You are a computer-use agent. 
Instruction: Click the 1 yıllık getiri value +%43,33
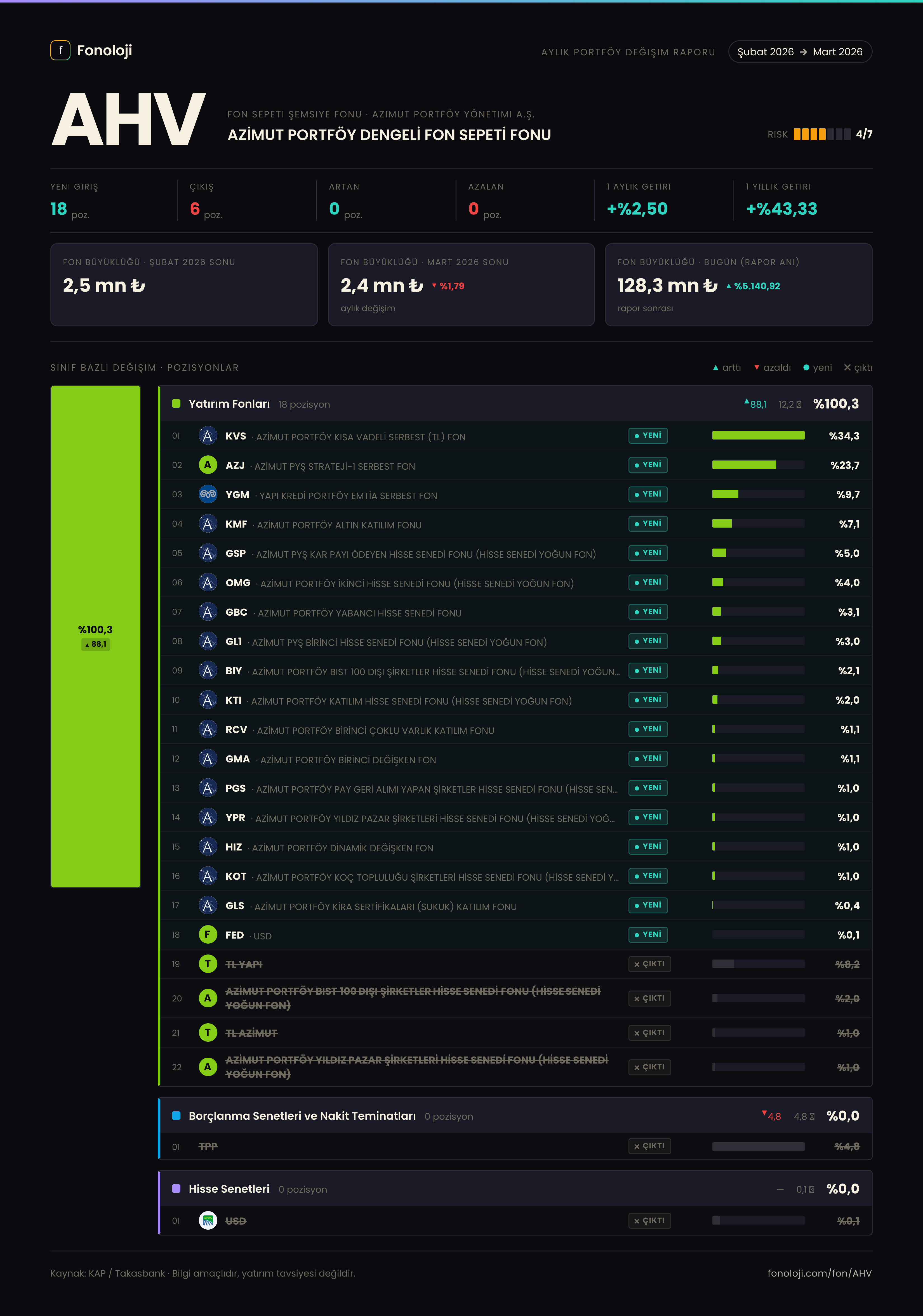[x=781, y=209]
